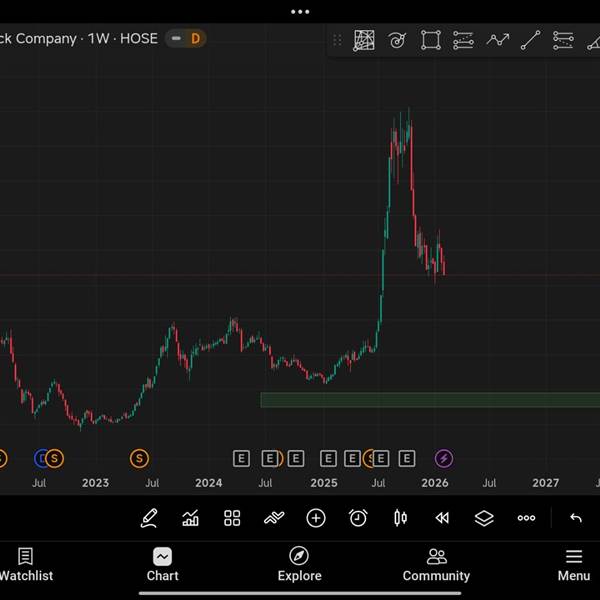Image resolution: width=600 pixels, height=600 pixels.
Task: Tap the compare symbols wavy-line icon
Action: click(274, 518)
